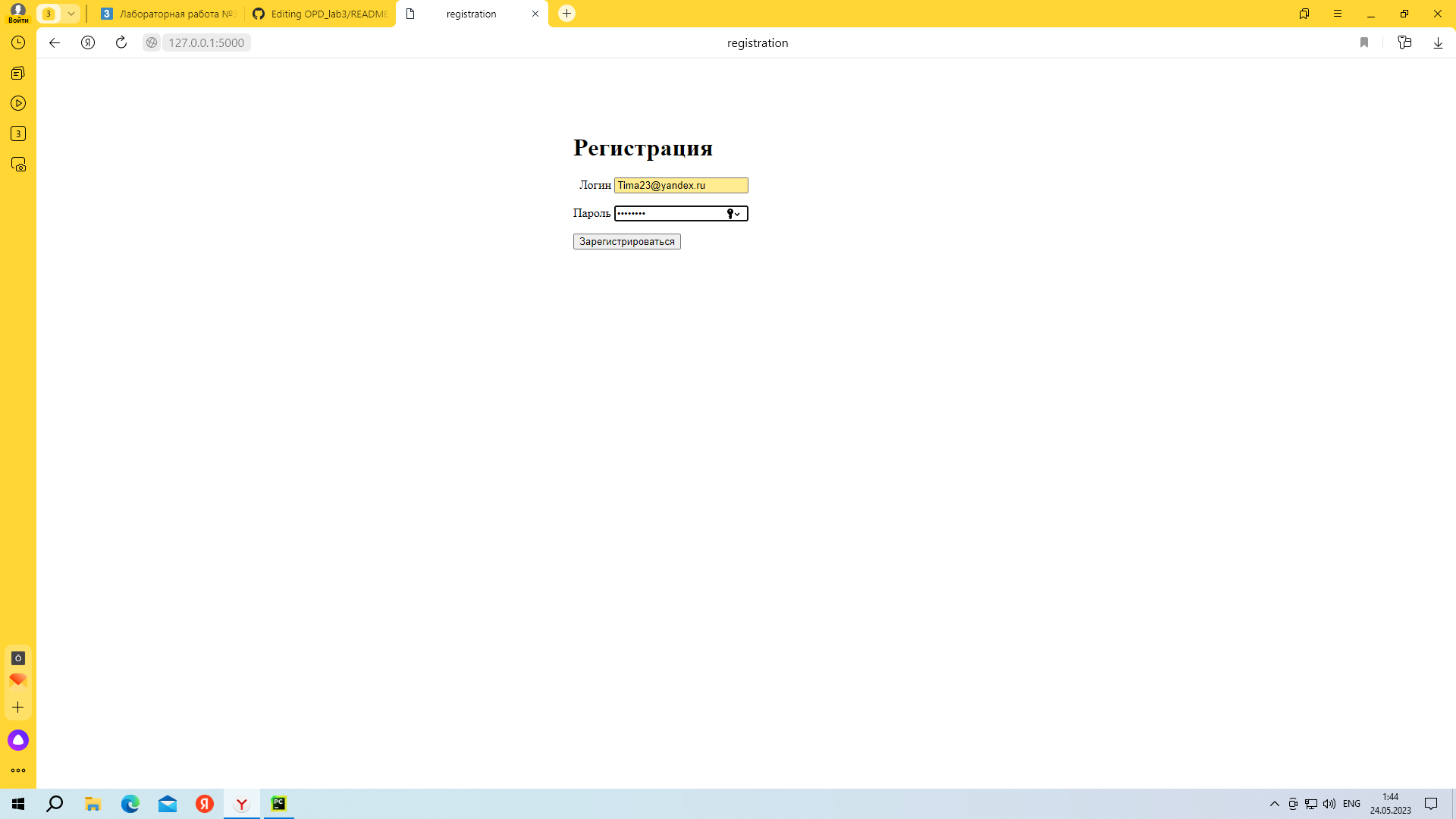Viewport: 1456px width, 819px height.
Task: Reload the registration page
Action: (x=121, y=43)
